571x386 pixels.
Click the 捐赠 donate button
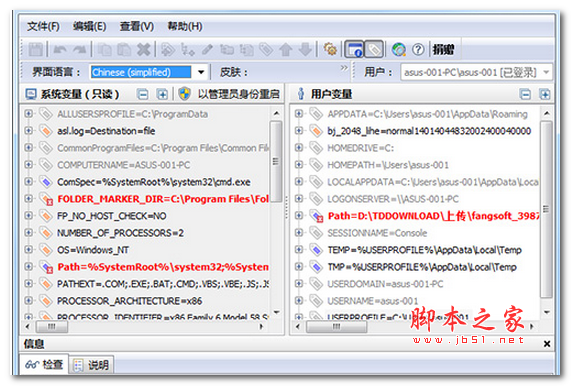point(444,49)
